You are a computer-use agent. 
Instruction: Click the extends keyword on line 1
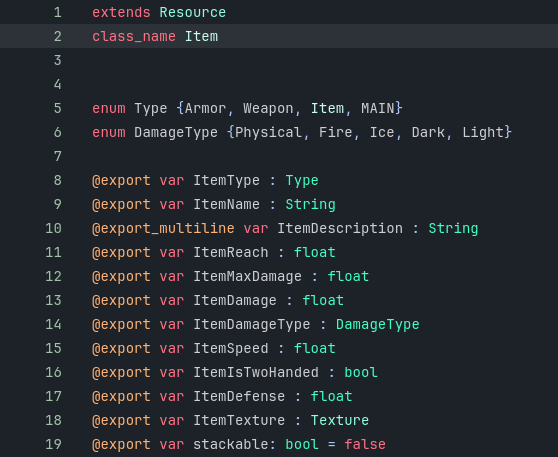pos(121,12)
